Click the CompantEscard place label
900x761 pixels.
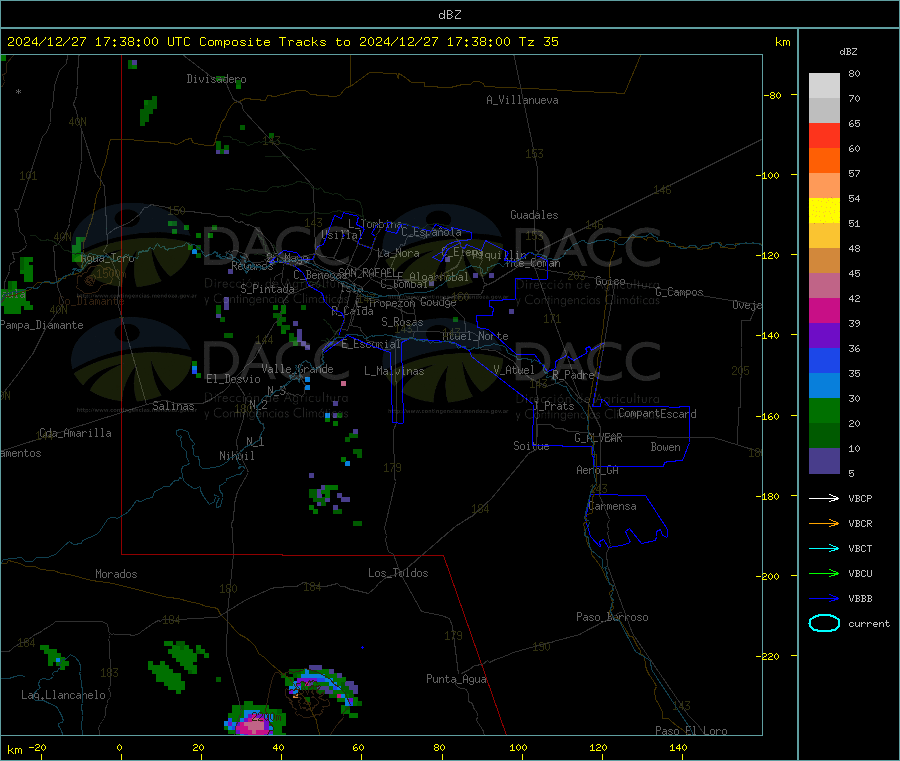pyautogui.click(x=657, y=414)
